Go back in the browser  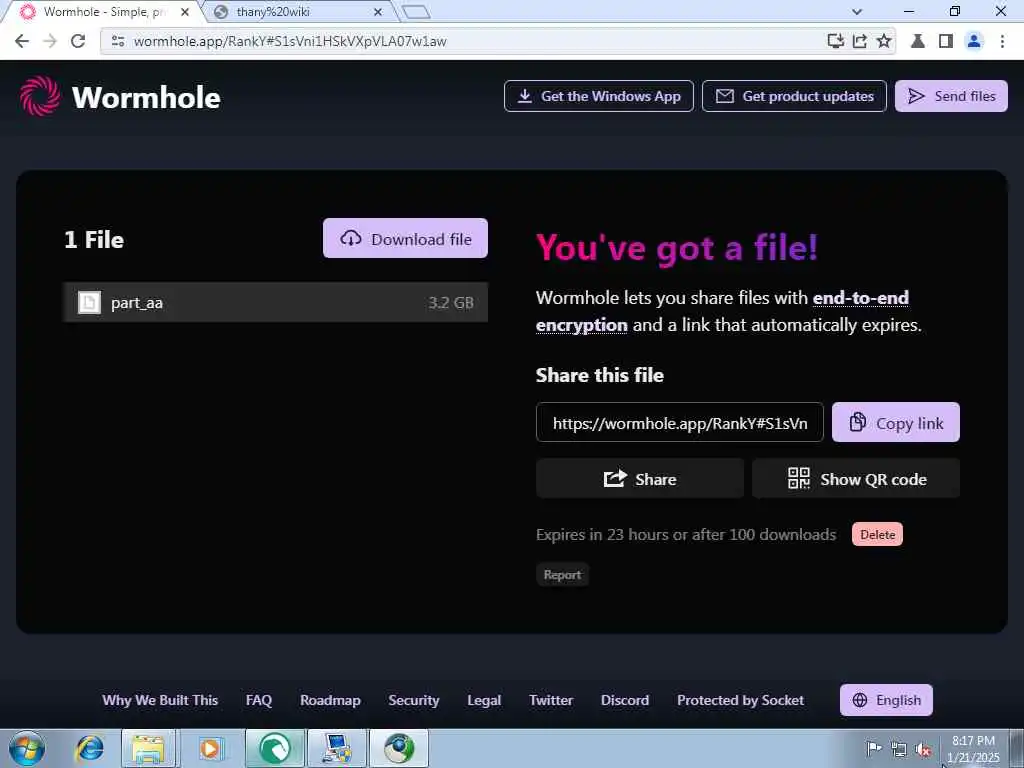pos(22,41)
